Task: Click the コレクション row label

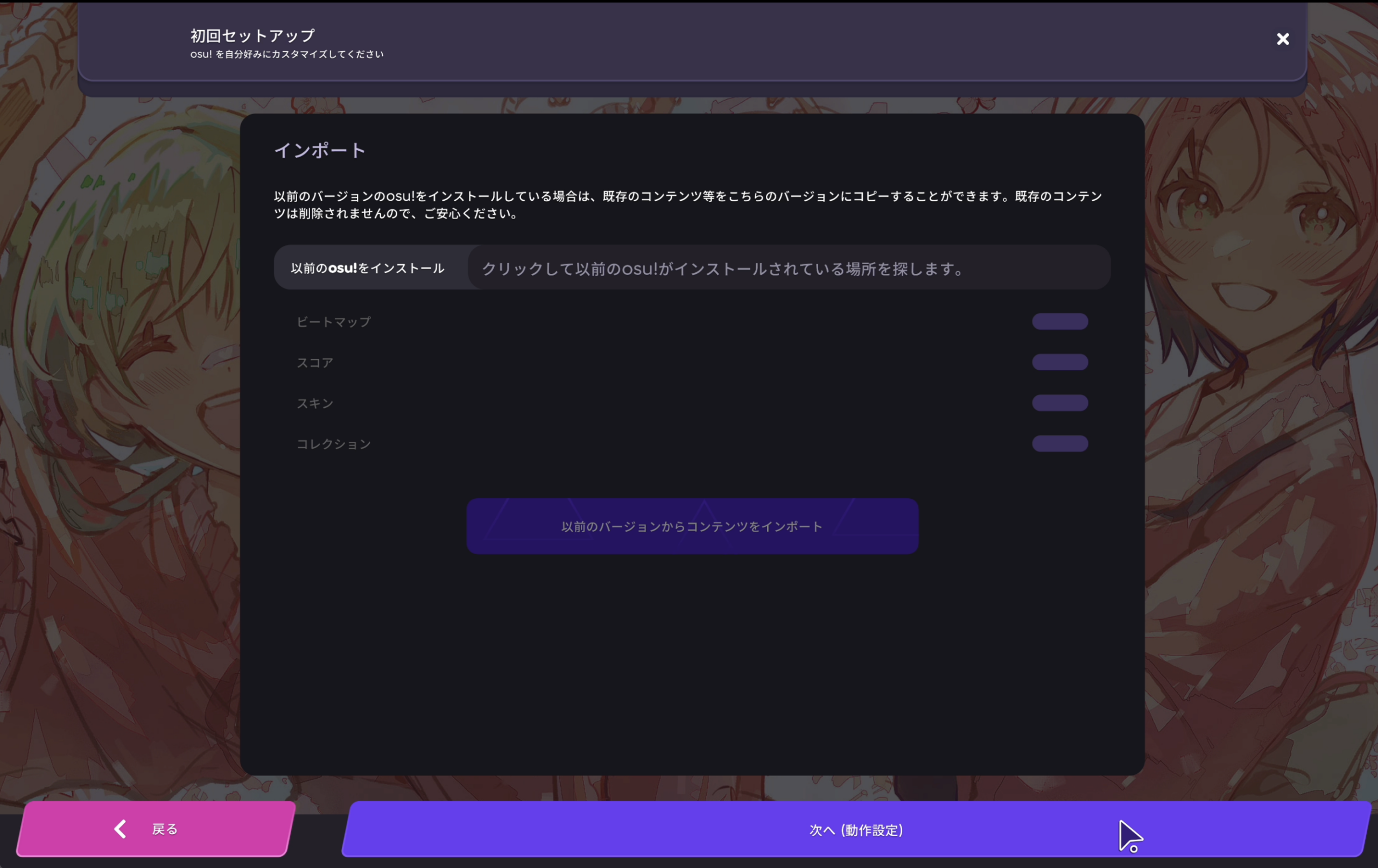Action: point(334,444)
